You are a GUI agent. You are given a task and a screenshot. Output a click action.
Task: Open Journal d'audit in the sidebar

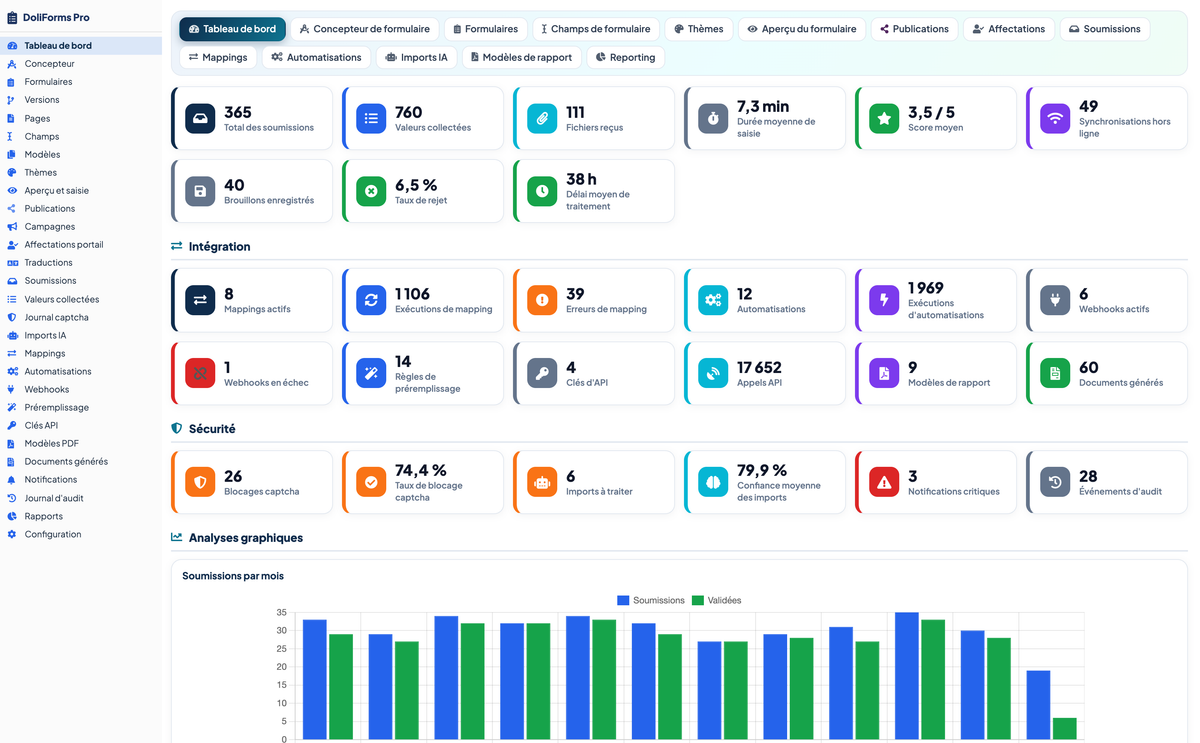coord(81,498)
